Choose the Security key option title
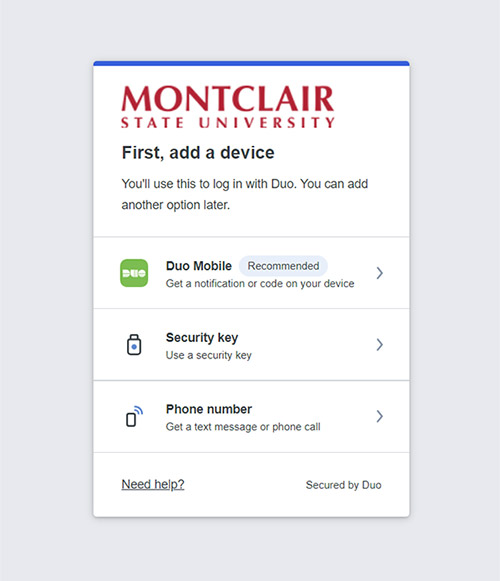Image resolution: width=500 pixels, height=581 pixels. click(x=202, y=338)
